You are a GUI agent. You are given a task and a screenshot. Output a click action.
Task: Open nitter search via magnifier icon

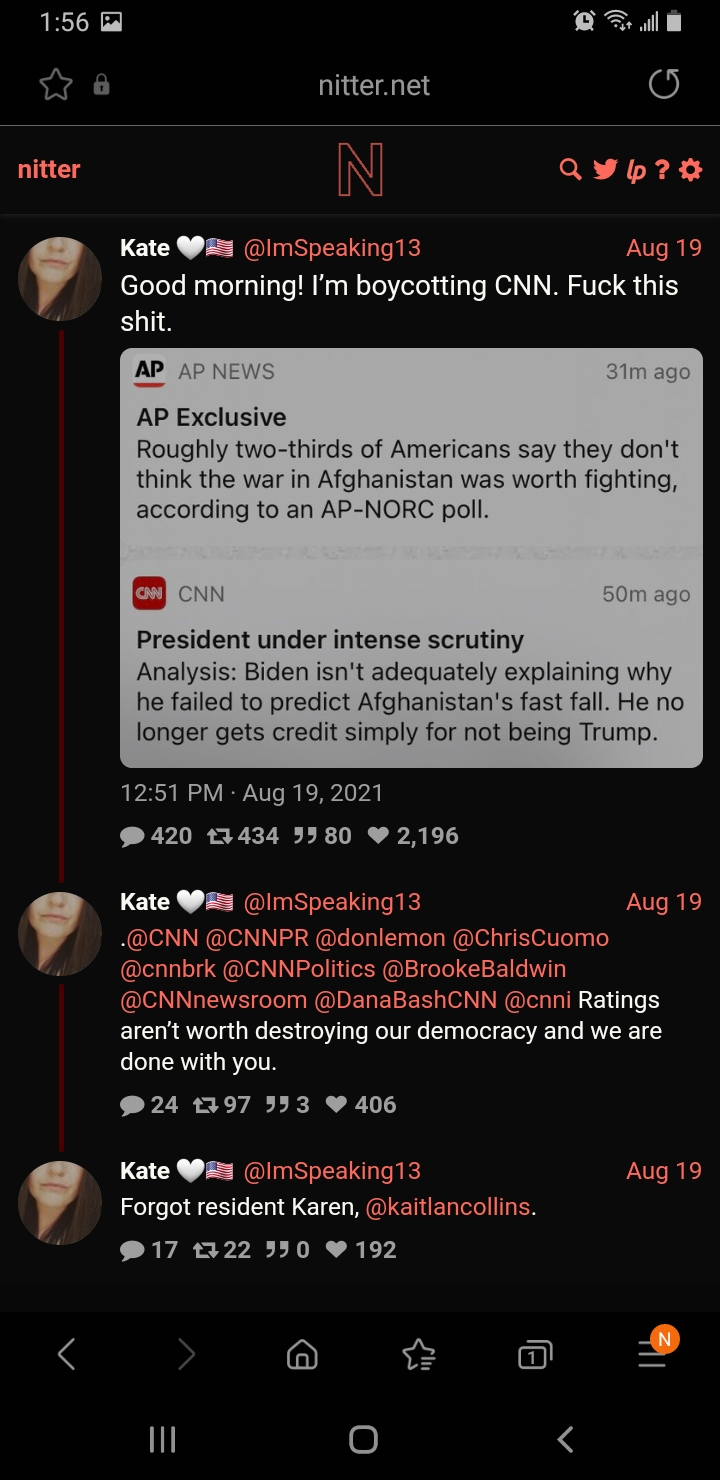click(570, 169)
